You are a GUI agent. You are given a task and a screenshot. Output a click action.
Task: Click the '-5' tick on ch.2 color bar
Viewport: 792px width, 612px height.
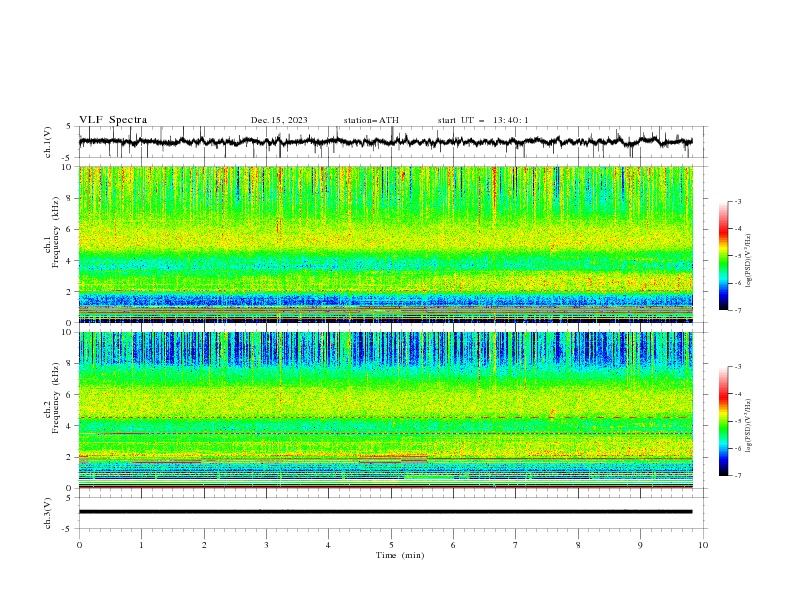point(737,421)
